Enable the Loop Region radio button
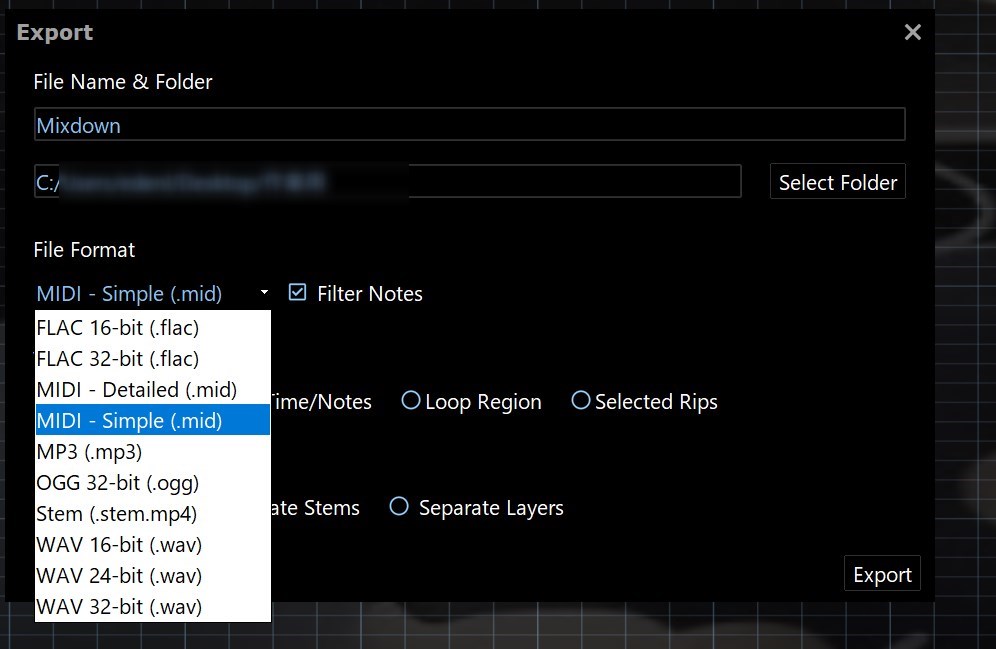996x649 pixels. coord(411,401)
